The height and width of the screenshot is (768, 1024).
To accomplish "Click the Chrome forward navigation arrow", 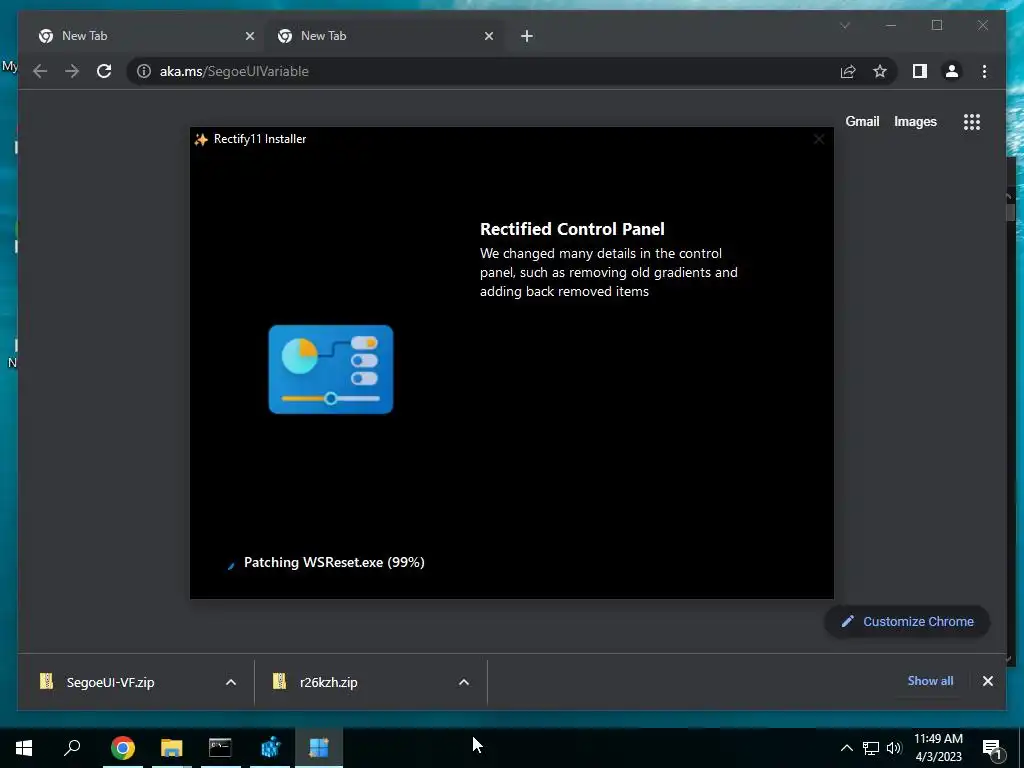I will [72, 71].
